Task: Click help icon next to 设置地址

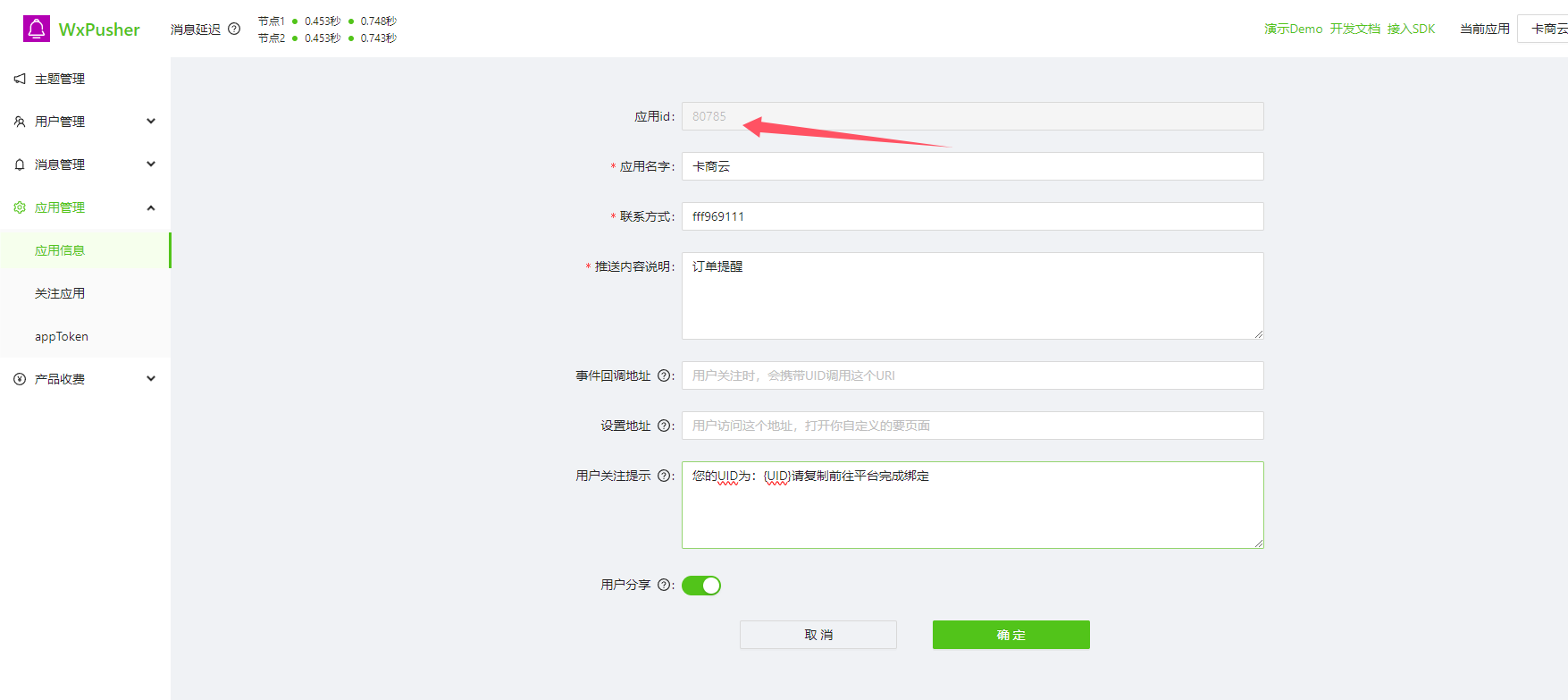Action: pyautogui.click(x=664, y=426)
